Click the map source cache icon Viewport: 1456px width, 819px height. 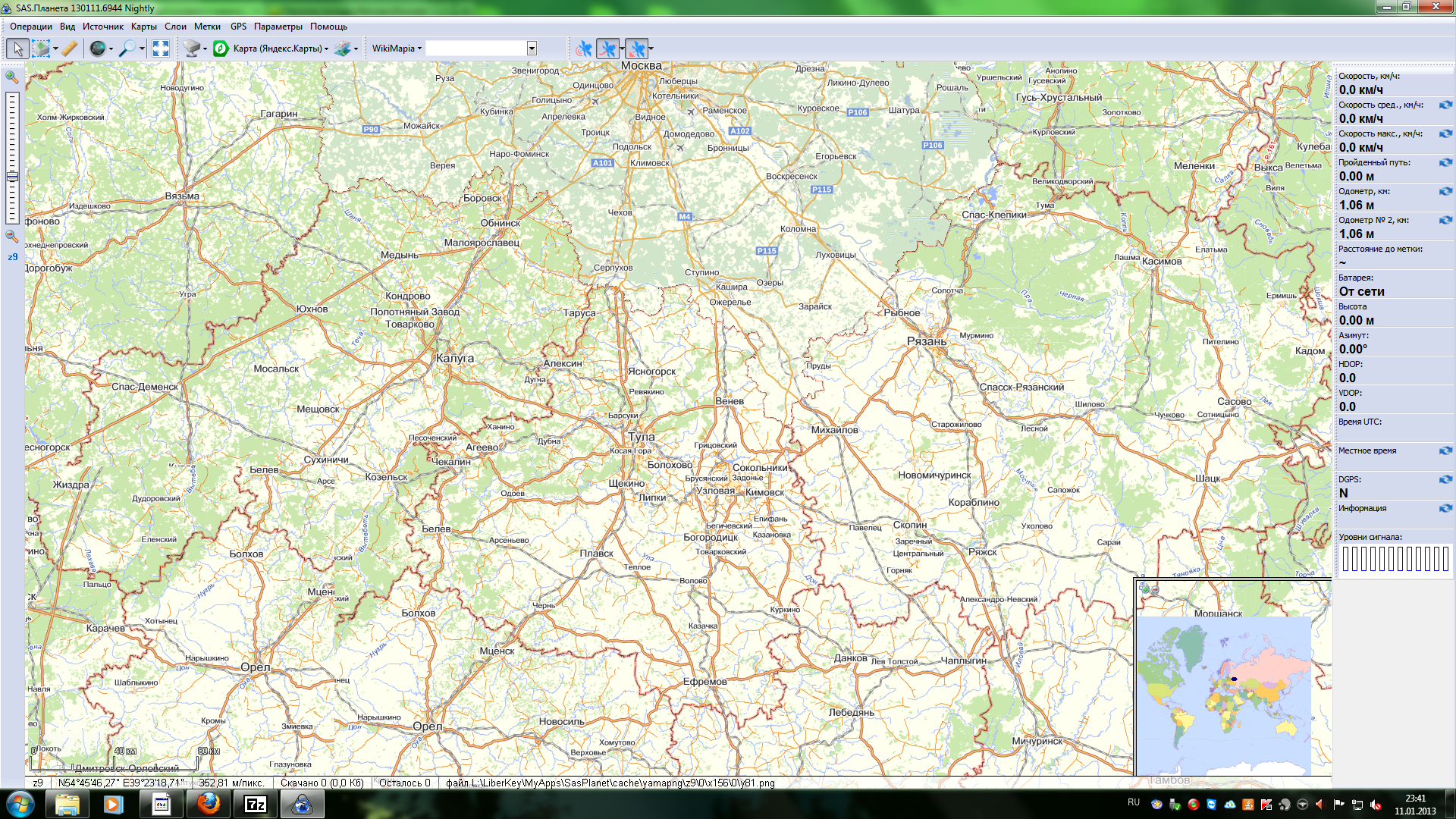[x=192, y=49]
